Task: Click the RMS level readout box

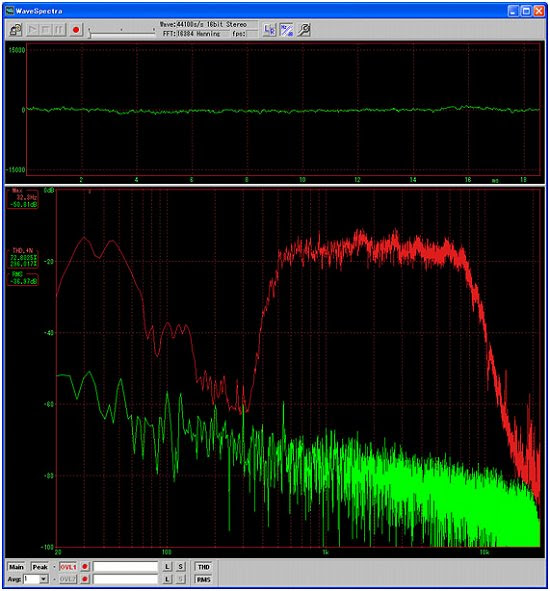Action: 23,278
